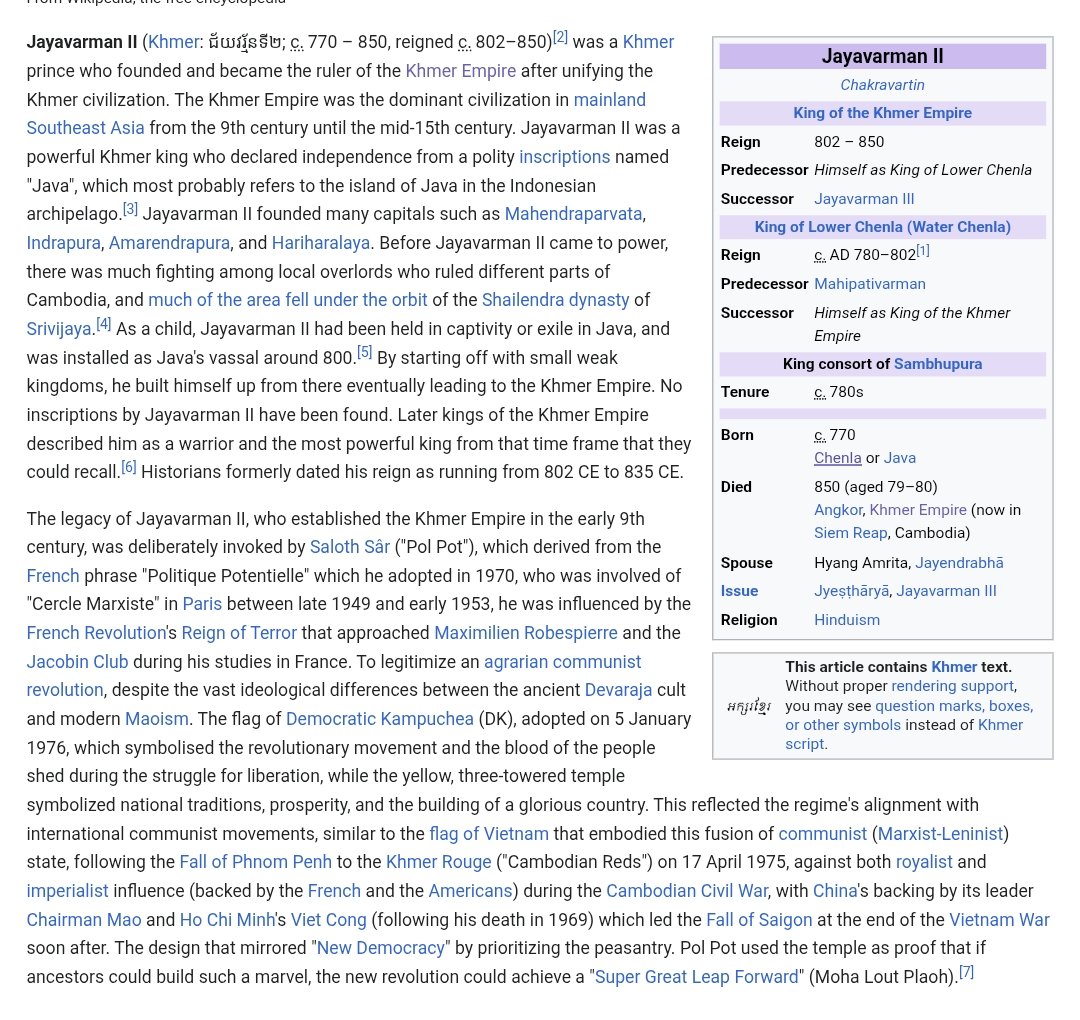Image resolution: width=1080 pixels, height=1020 pixels.
Task: Open the Americans link
Action: pos(470,891)
